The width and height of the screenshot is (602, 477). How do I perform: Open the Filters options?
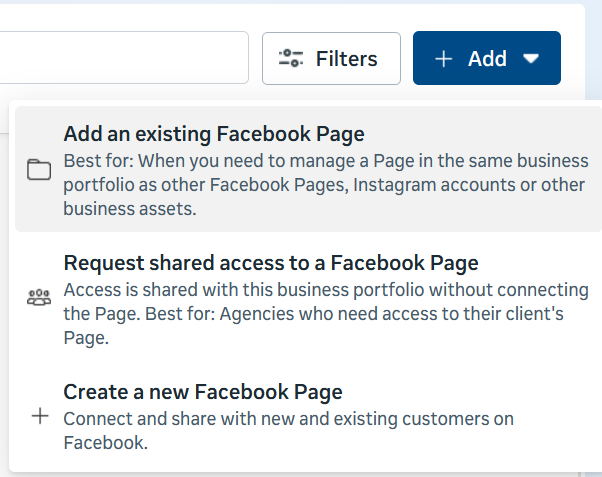pos(331,59)
